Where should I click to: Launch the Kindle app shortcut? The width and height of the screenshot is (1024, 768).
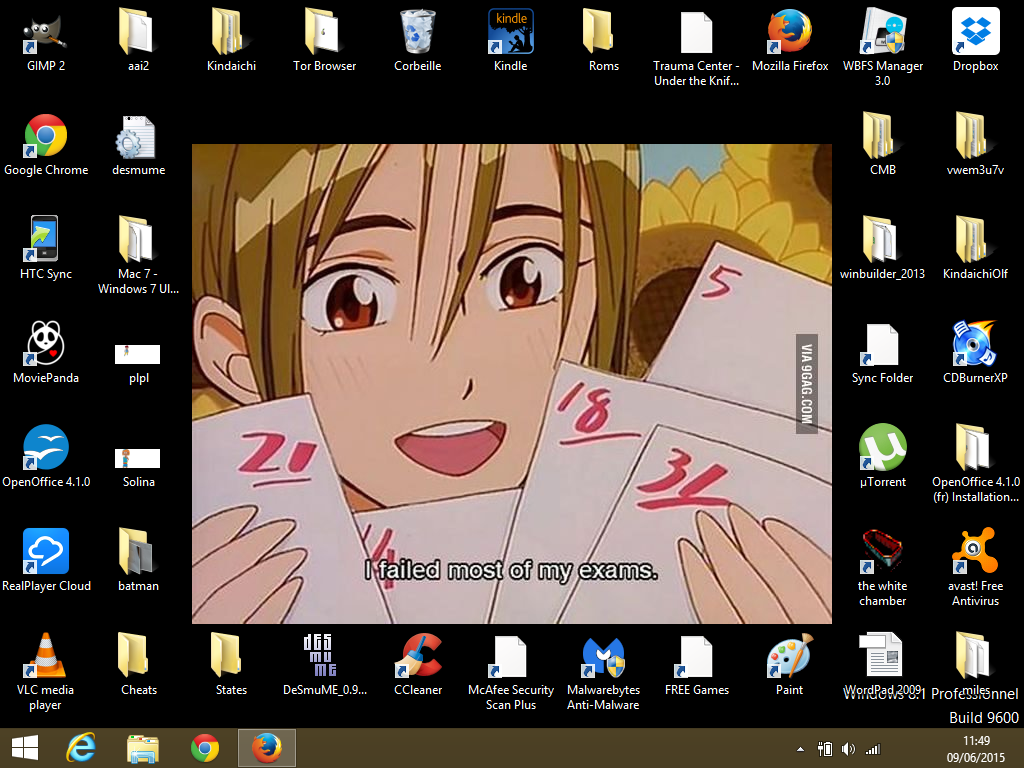(x=511, y=33)
